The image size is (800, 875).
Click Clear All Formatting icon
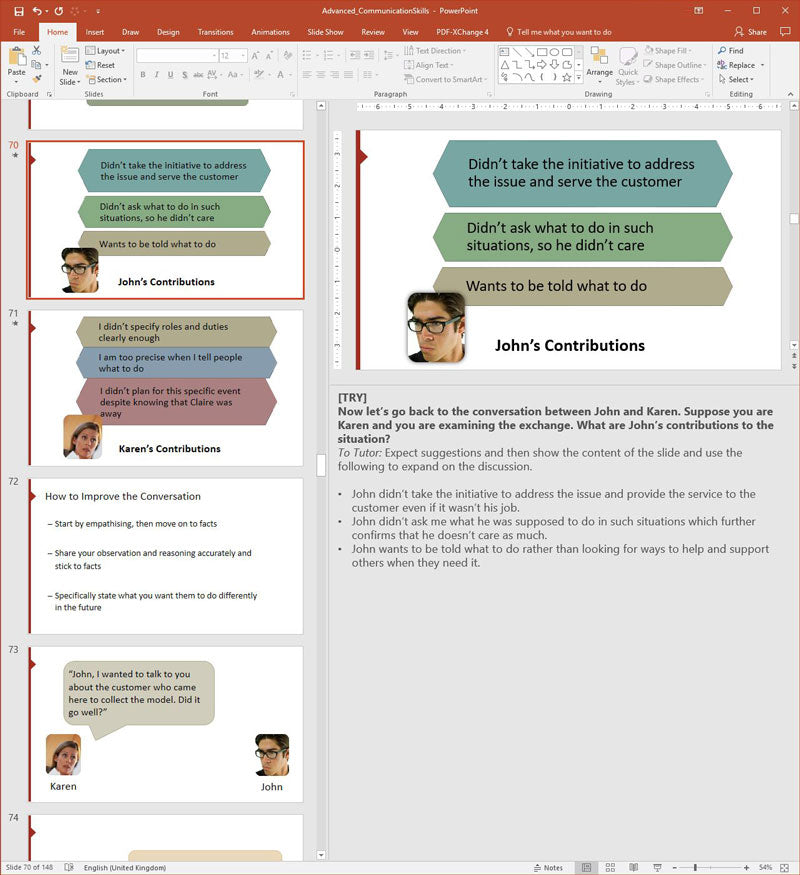click(288, 56)
